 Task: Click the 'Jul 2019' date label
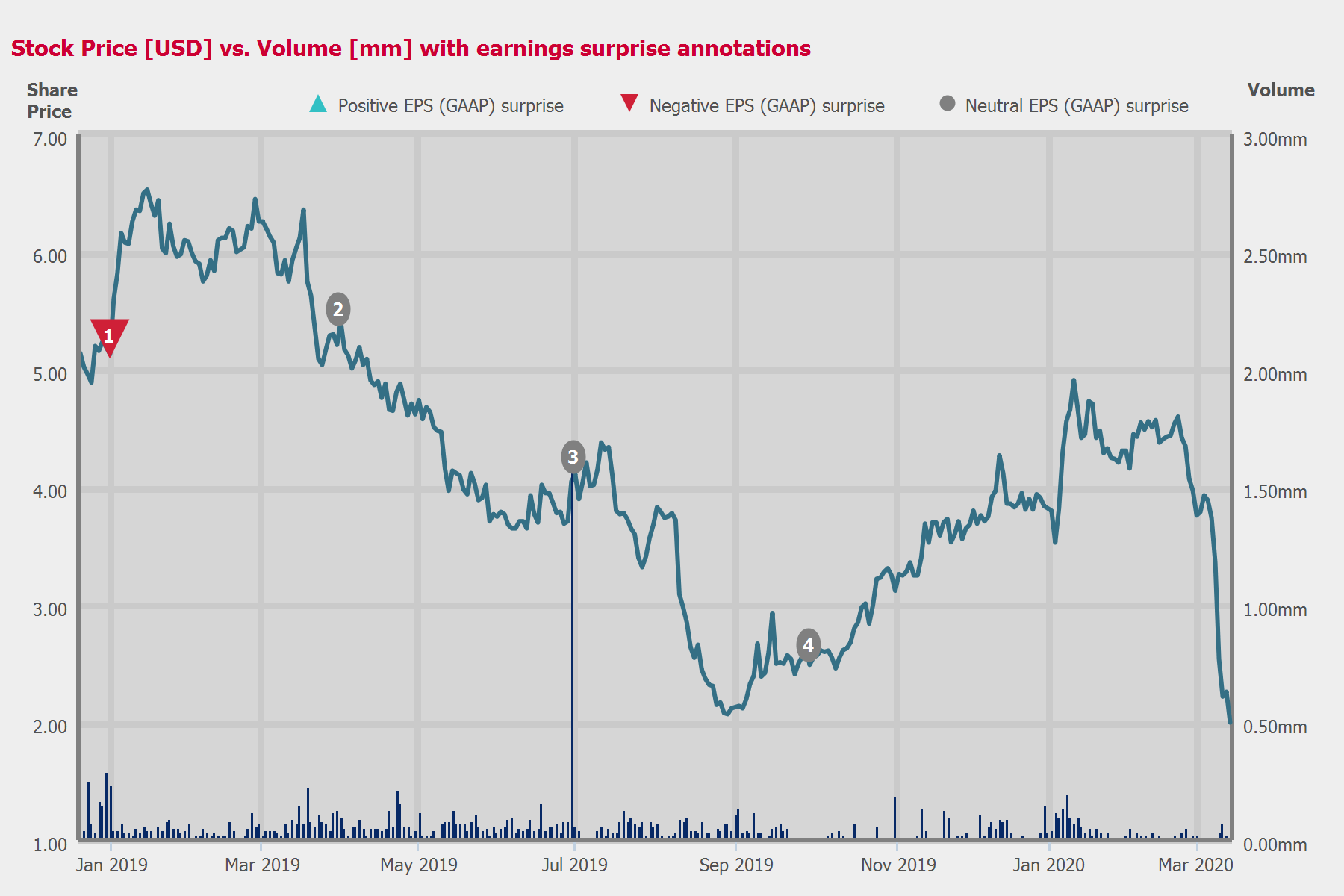pyautogui.click(x=574, y=865)
